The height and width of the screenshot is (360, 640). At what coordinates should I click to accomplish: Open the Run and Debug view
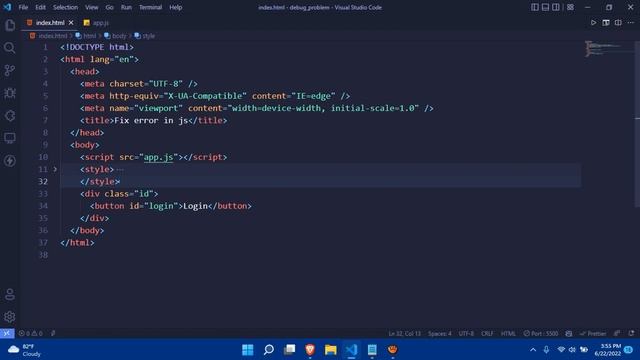click(x=10, y=93)
